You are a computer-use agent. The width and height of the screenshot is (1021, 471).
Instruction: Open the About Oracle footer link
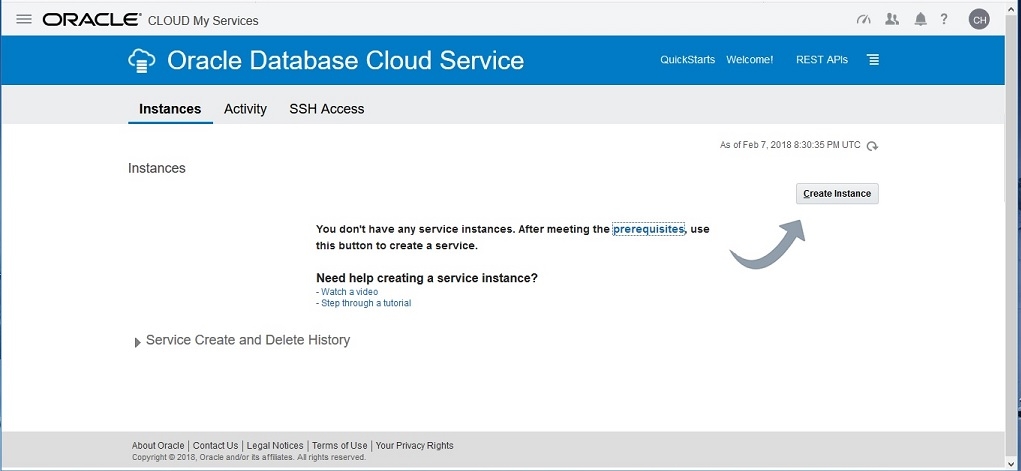tap(158, 446)
